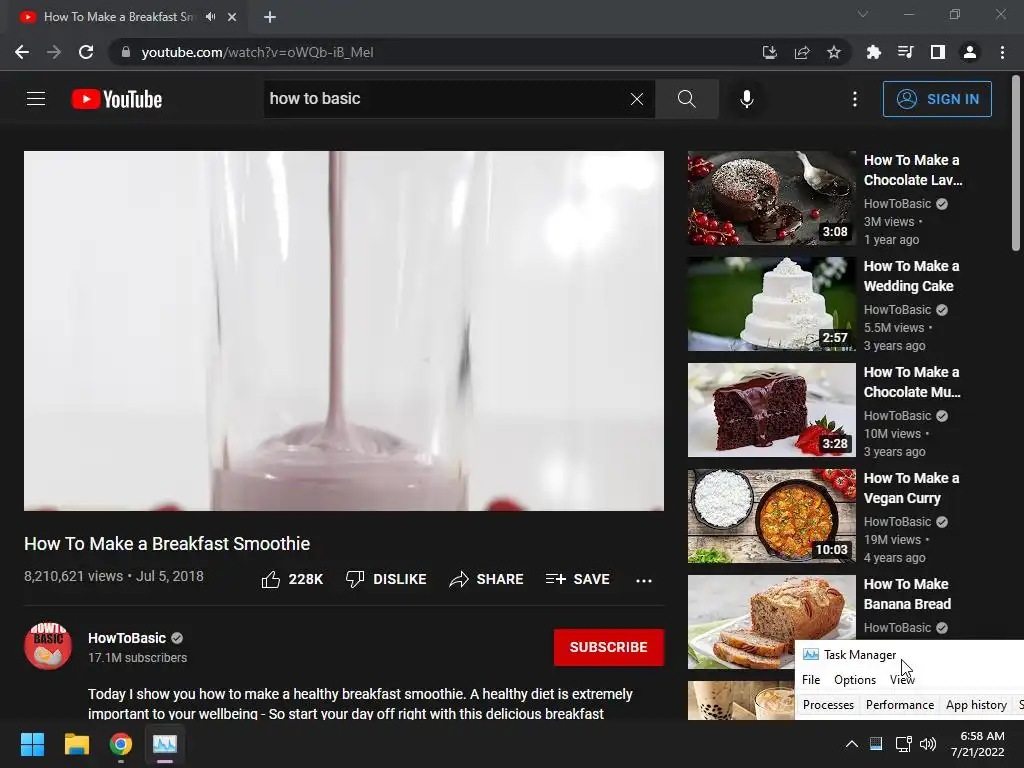The width and height of the screenshot is (1024, 768).
Task: Open the network icon in system tray
Action: click(x=904, y=744)
